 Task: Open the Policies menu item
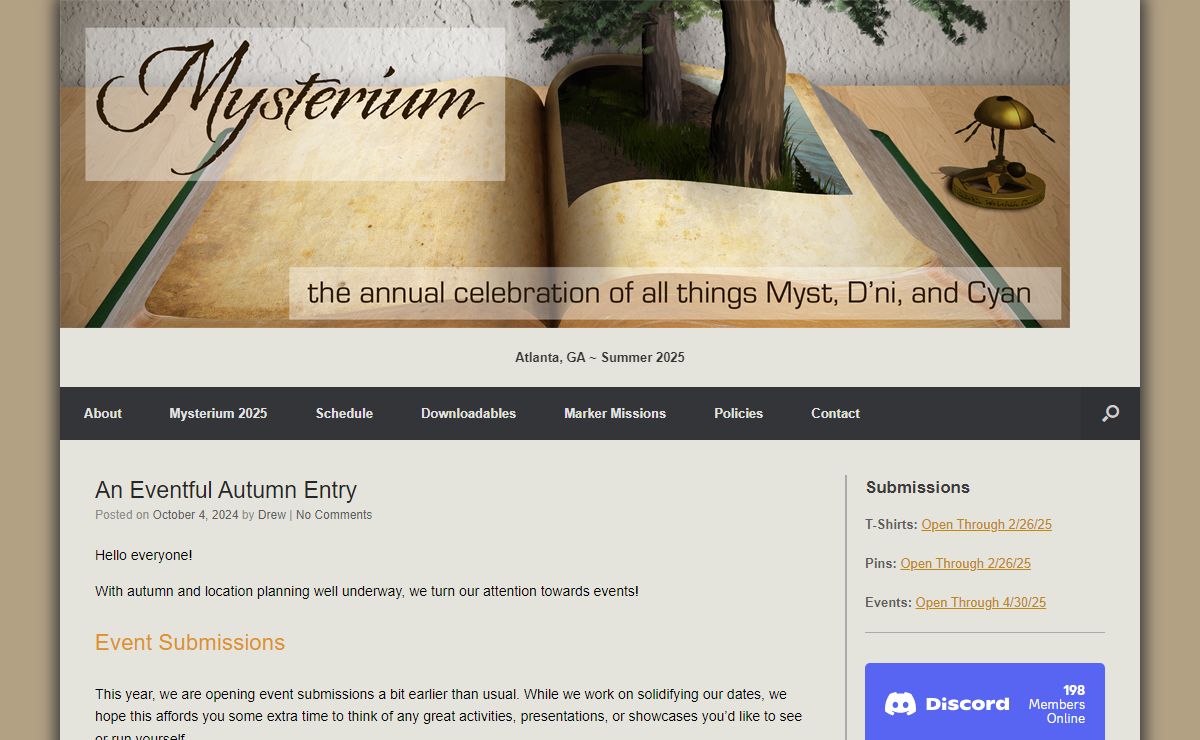pos(738,413)
